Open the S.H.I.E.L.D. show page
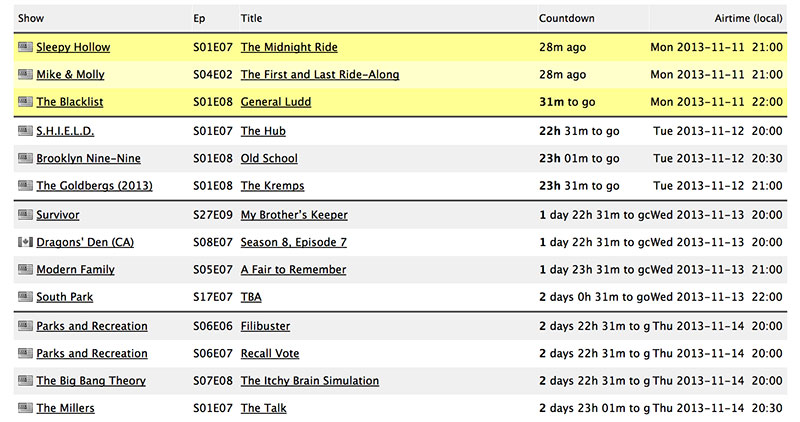 tap(65, 131)
